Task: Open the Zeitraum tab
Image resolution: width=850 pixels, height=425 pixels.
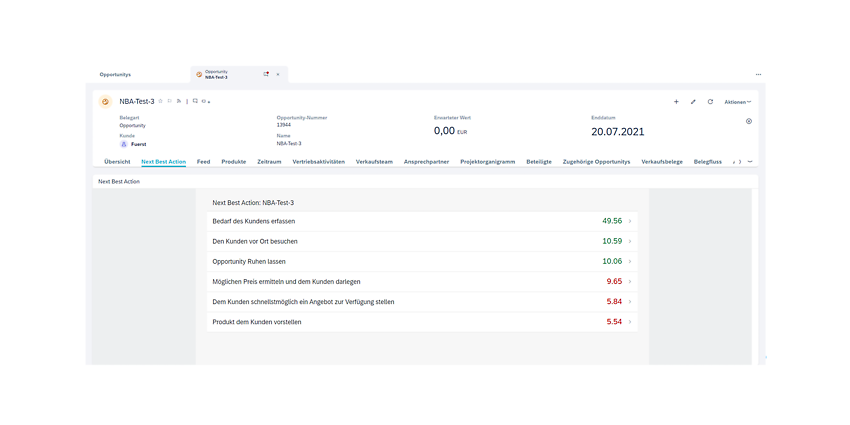Action: pos(269,162)
